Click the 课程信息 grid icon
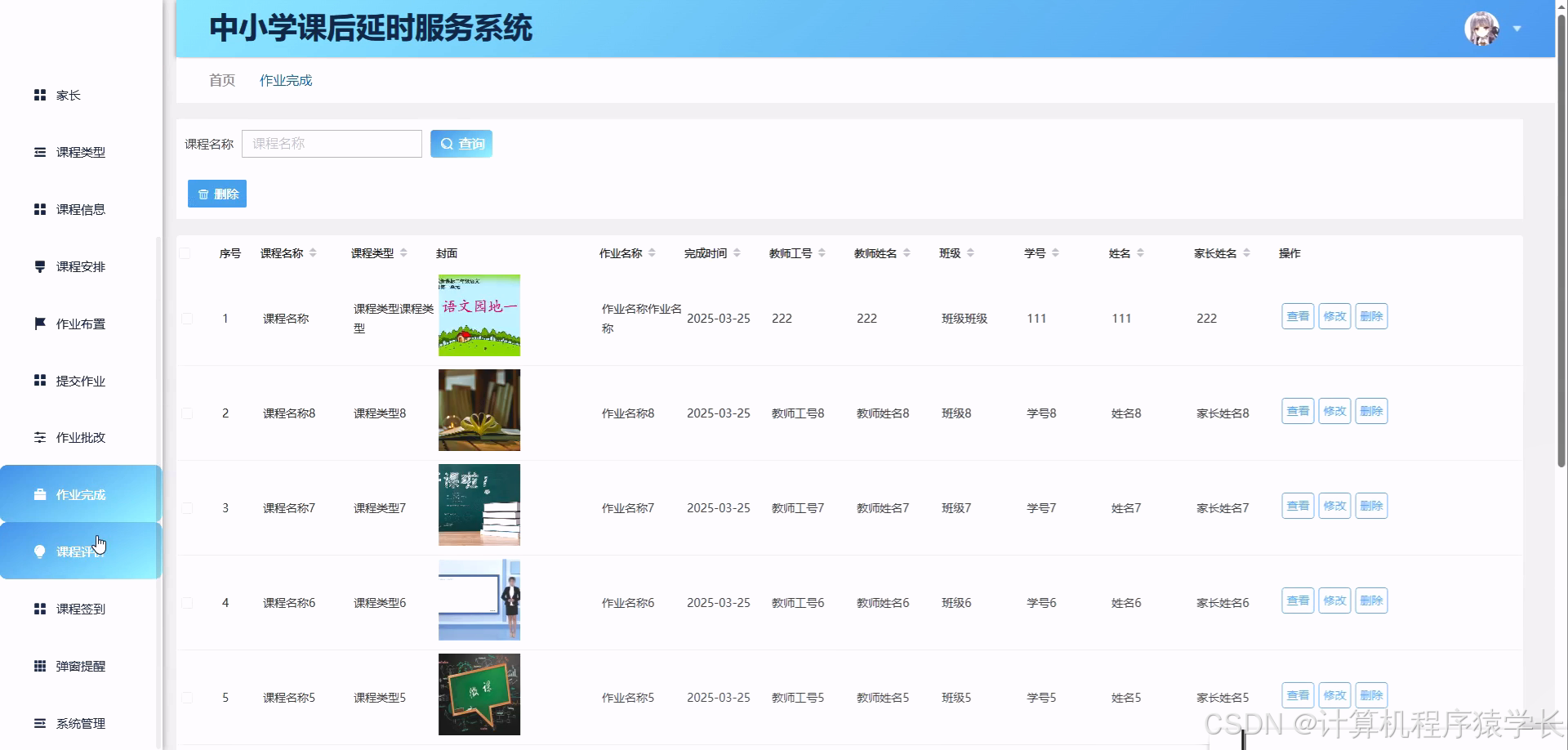The image size is (1568, 750). coord(40,209)
